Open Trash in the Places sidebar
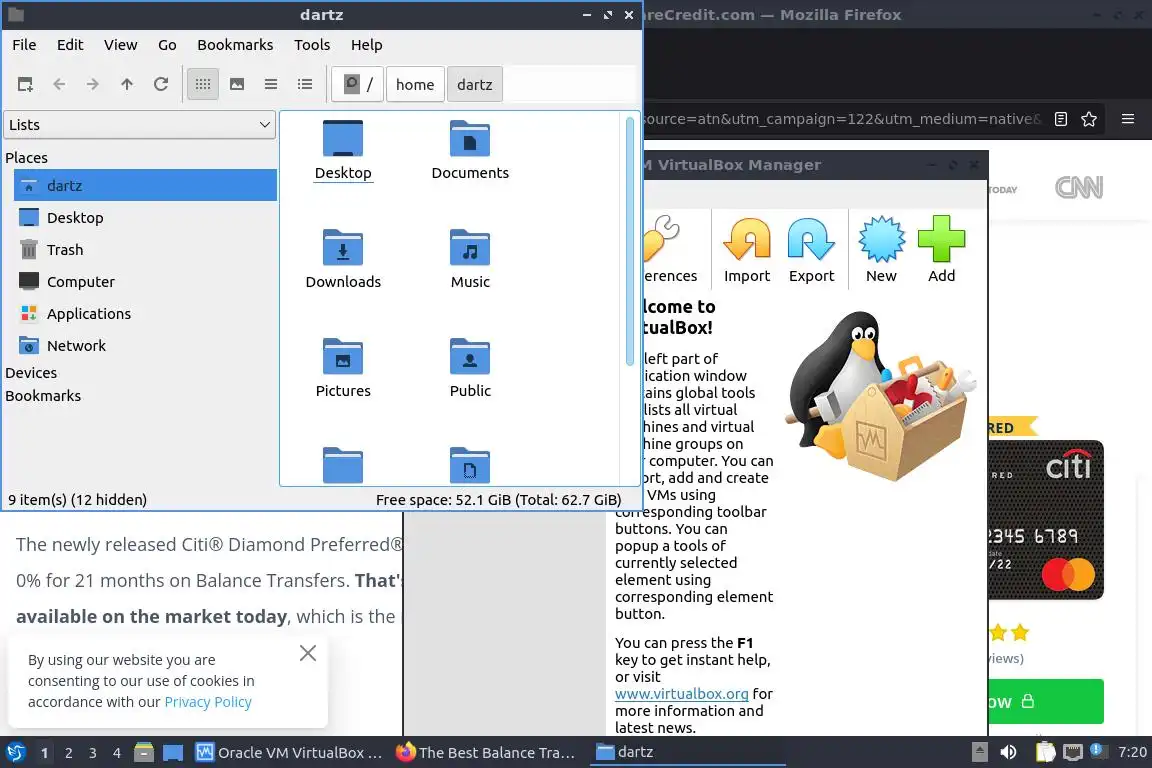 [145, 250]
